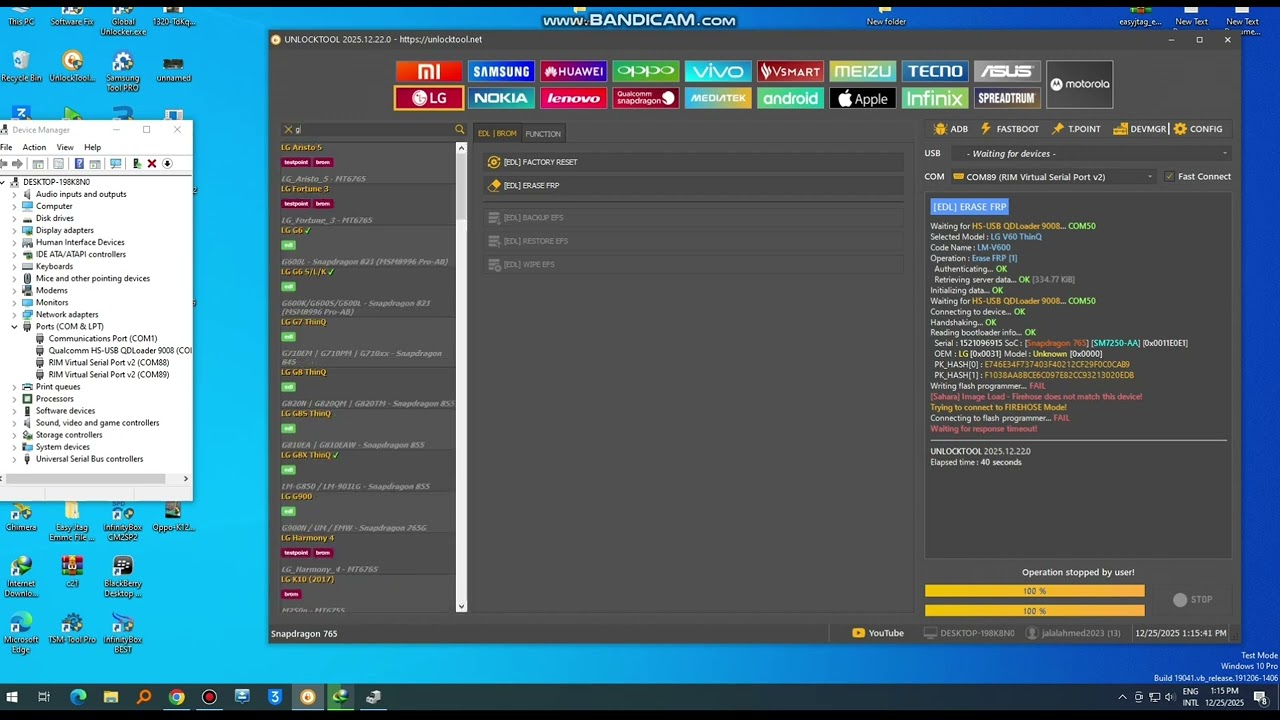Click the lower 100 % progress bar

coord(1034,611)
